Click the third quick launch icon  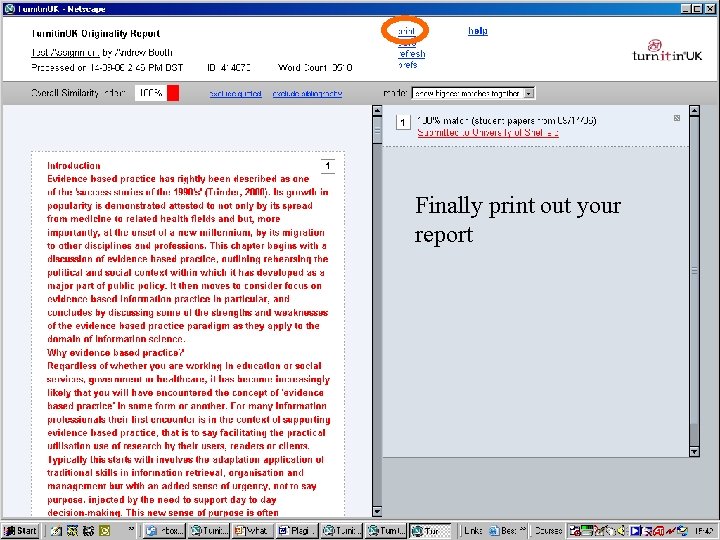[88, 531]
